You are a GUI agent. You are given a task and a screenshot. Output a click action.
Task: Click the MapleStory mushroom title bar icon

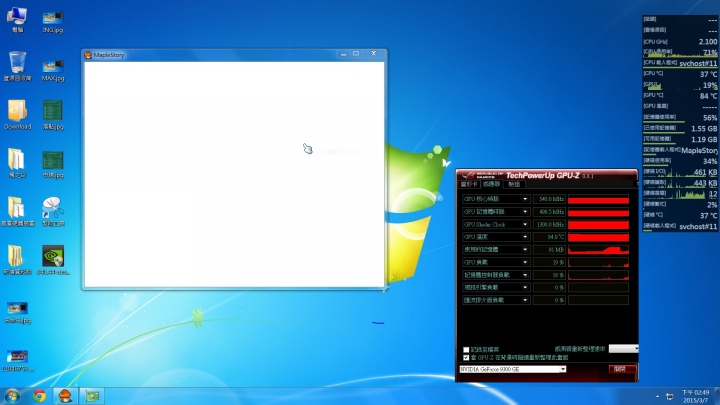coord(88,55)
